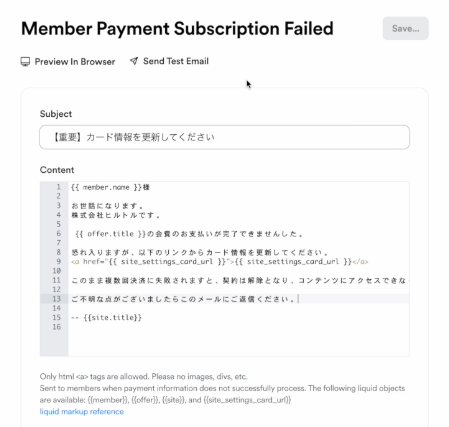Viewport: 449px width, 427px height.
Task: Click the paper plane Send Test icon
Action: pos(134,61)
